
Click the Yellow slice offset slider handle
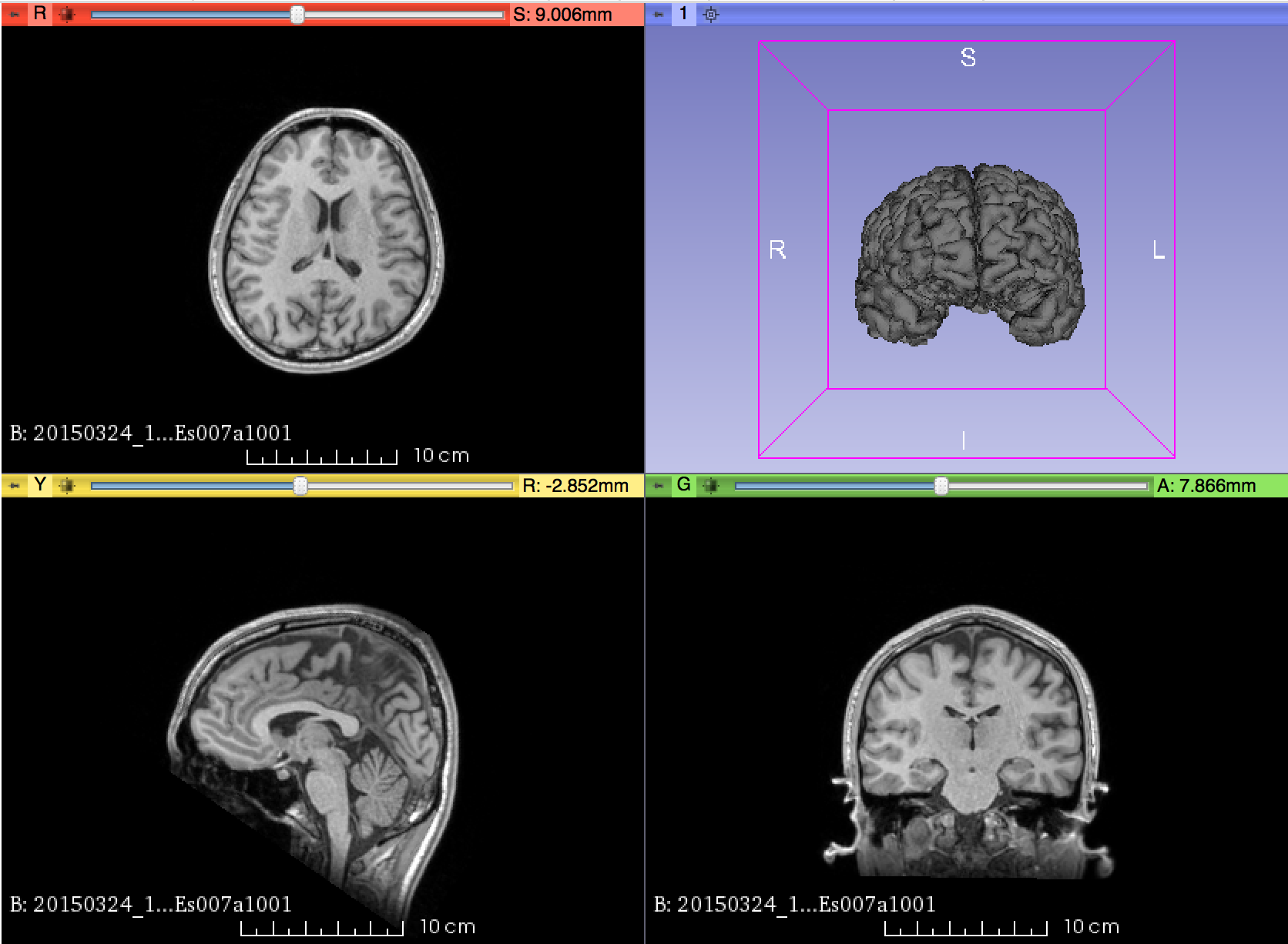(x=300, y=486)
